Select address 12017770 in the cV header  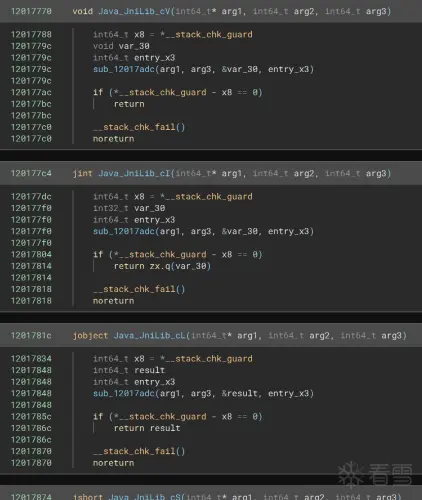point(31,11)
